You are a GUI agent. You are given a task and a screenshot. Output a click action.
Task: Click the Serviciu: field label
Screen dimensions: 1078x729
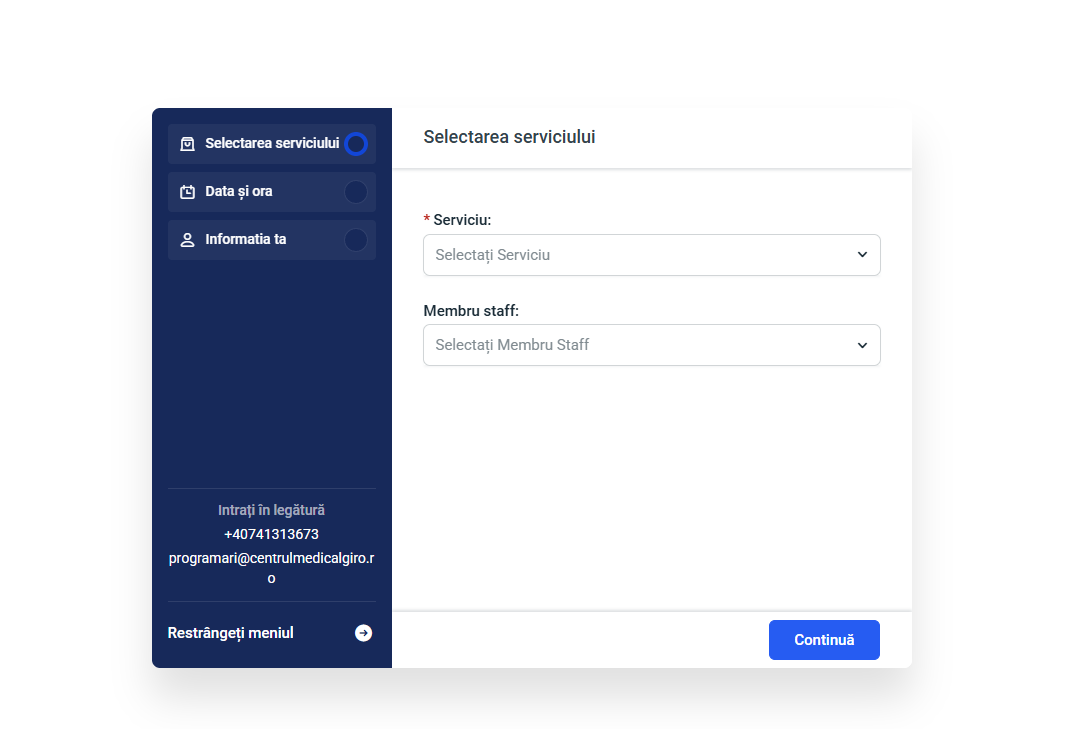462,220
